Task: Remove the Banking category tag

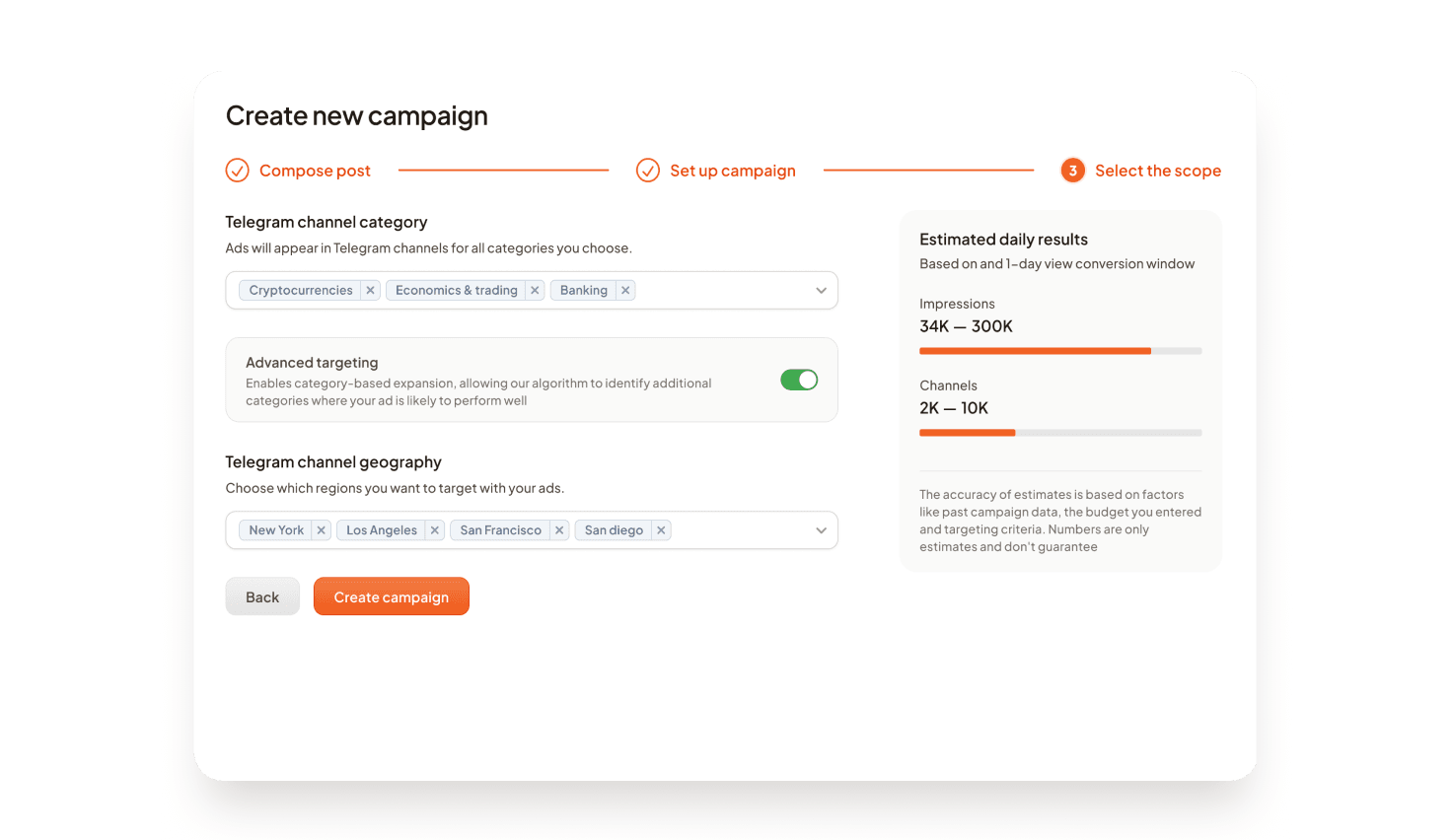Action: point(625,291)
